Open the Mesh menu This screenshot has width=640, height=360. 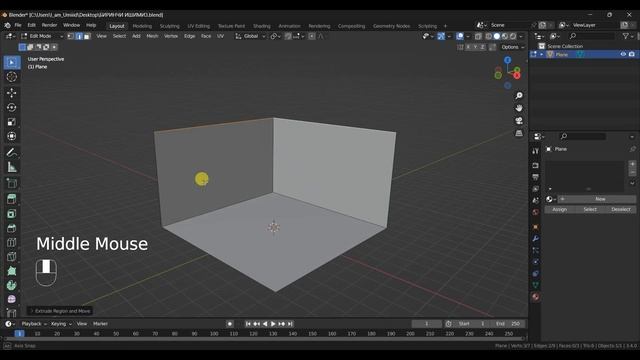point(152,36)
